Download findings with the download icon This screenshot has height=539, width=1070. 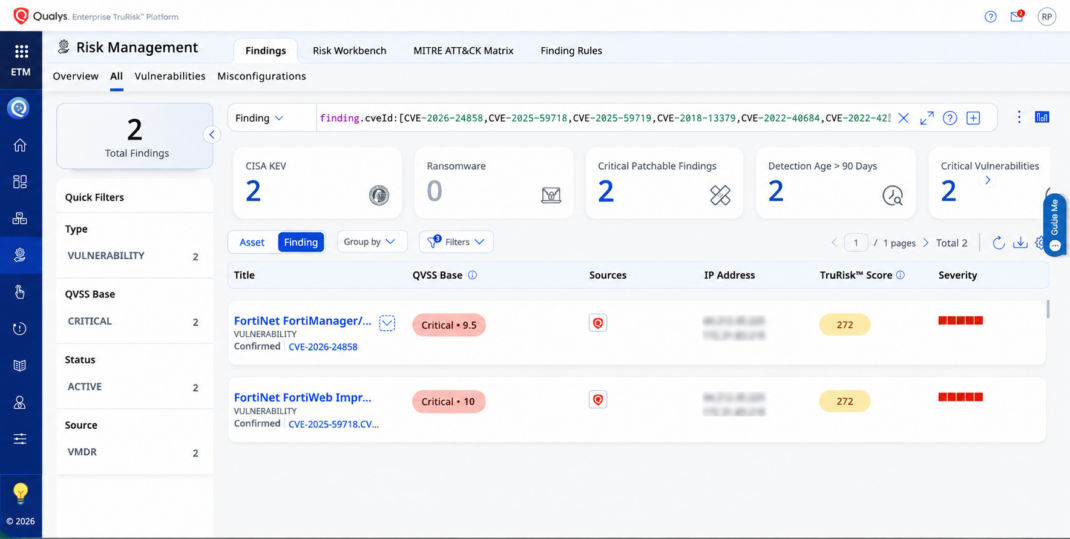click(1020, 242)
